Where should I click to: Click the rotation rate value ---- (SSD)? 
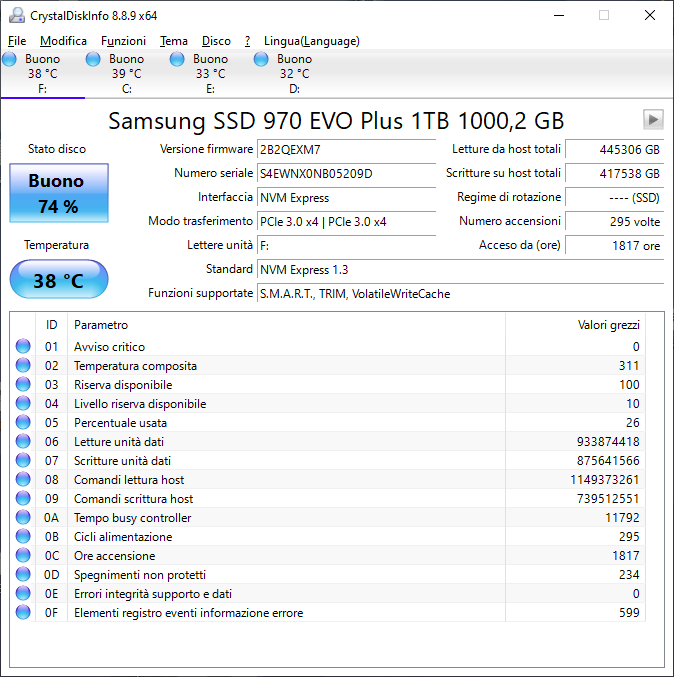click(614, 198)
